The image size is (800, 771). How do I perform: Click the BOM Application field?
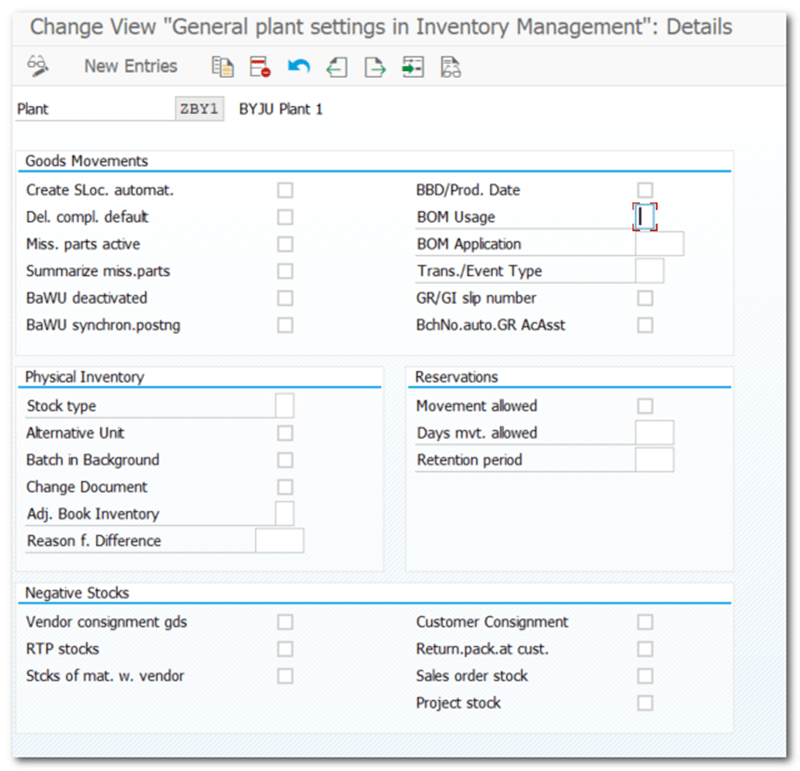pyautogui.click(x=659, y=244)
